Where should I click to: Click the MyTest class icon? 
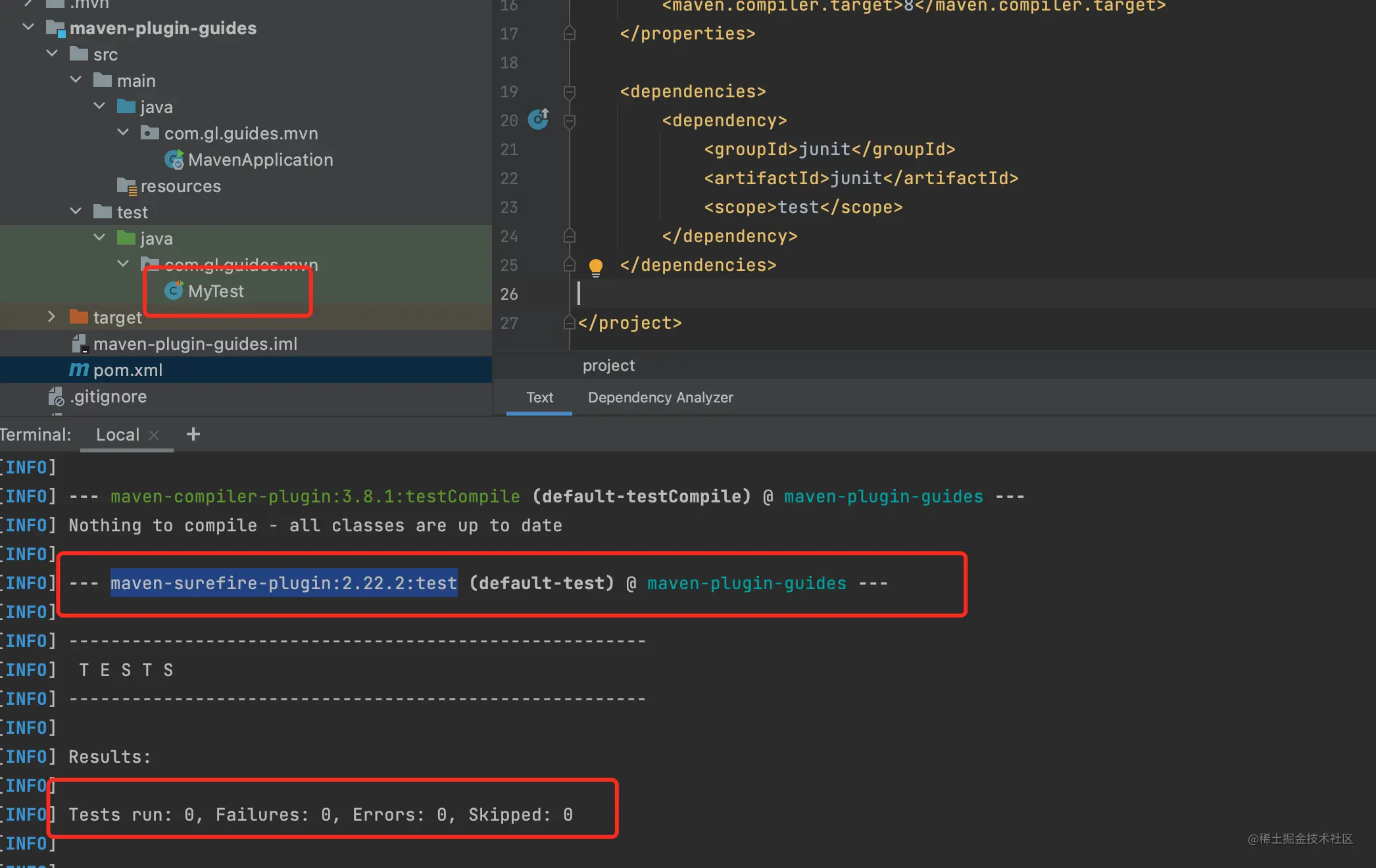(175, 291)
